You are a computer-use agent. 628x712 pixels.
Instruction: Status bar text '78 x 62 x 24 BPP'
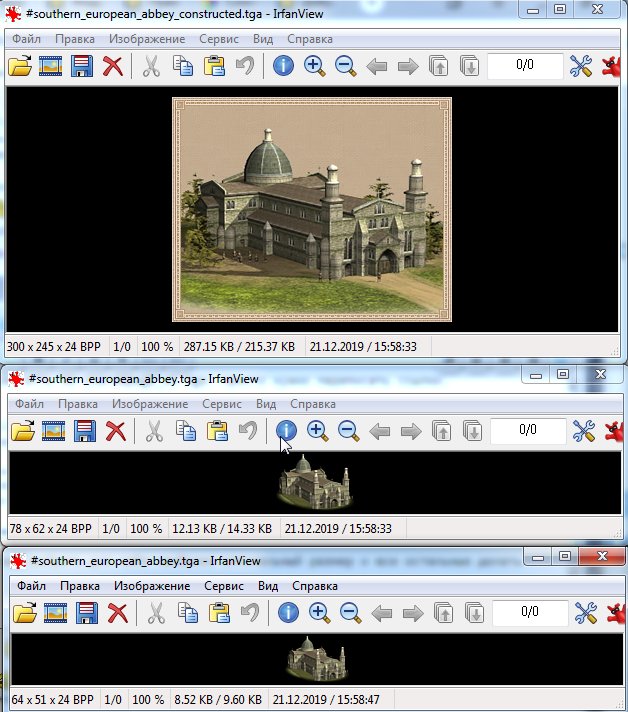(x=50, y=529)
